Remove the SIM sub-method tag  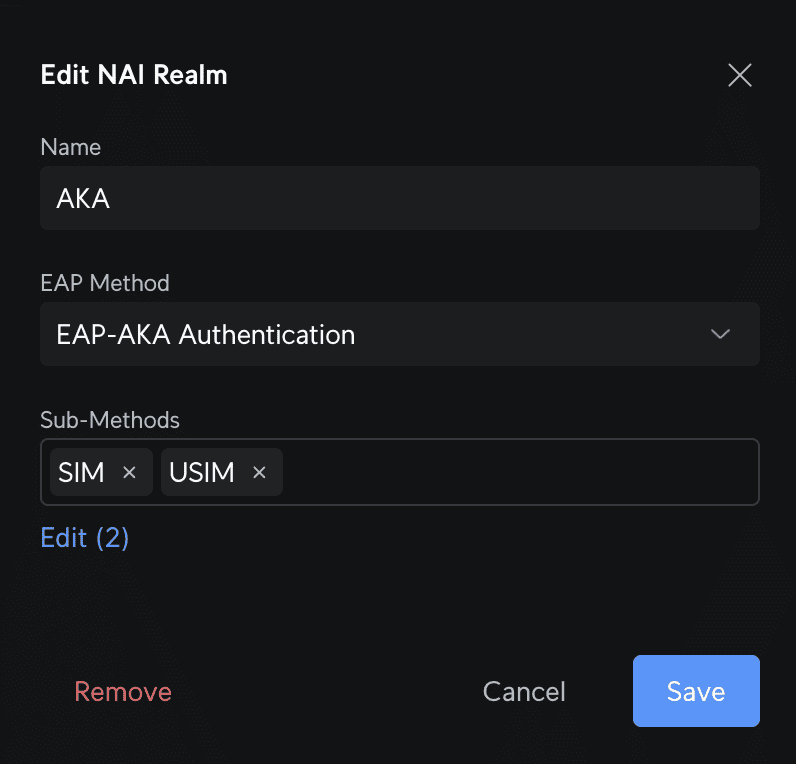pyautogui.click(x=129, y=473)
